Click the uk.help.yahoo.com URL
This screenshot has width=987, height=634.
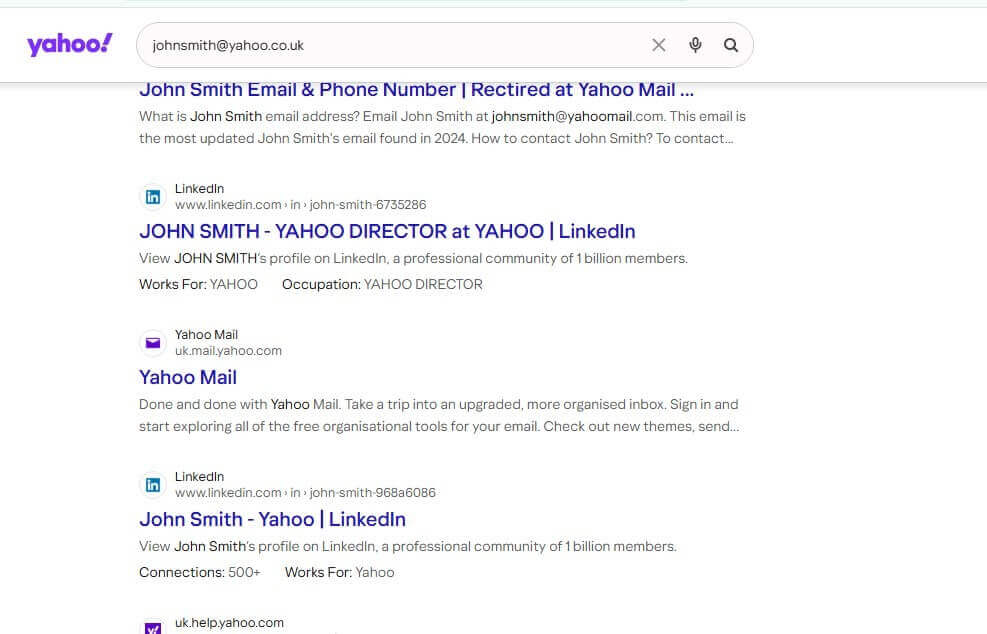coord(229,623)
